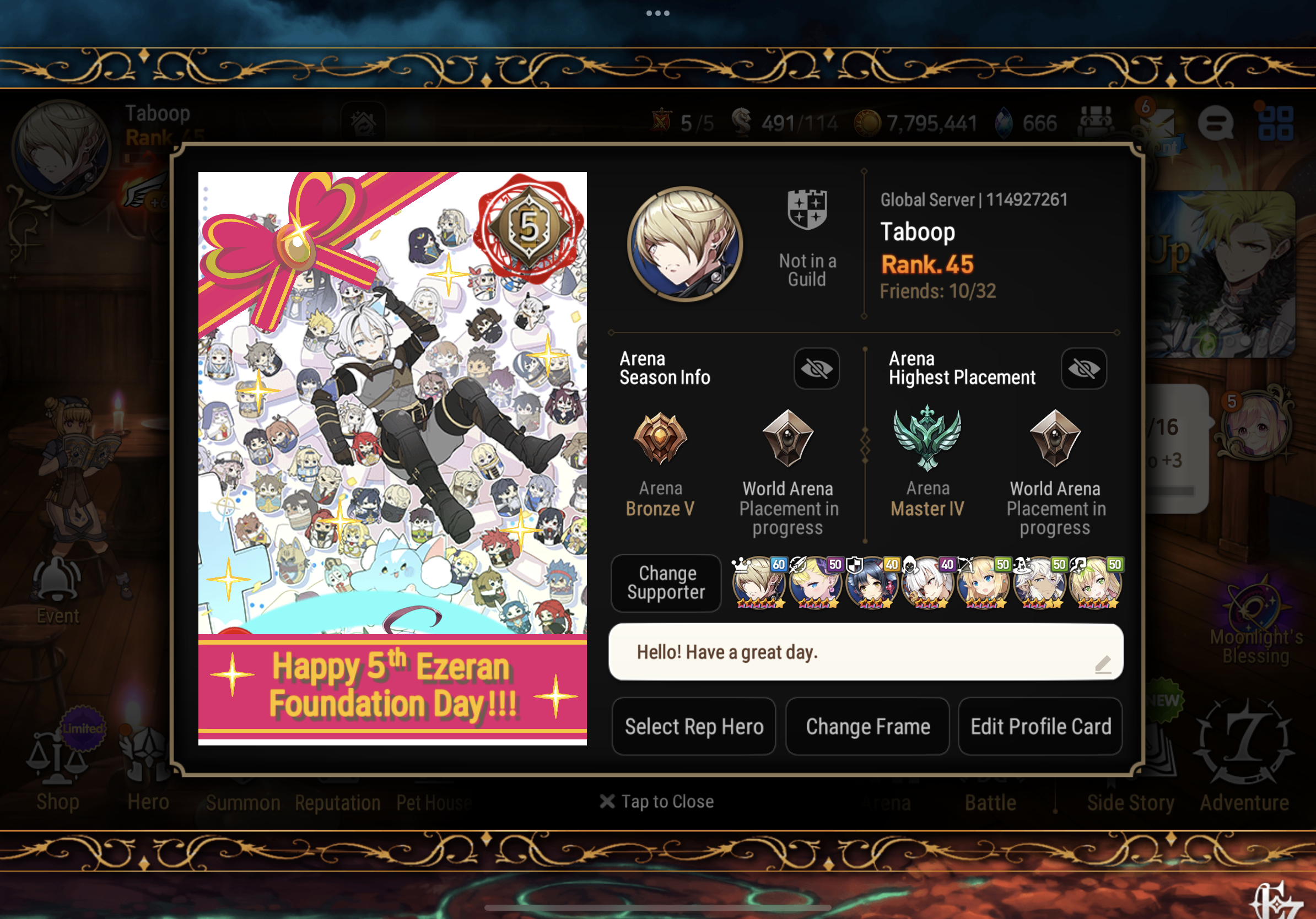Tap the Bronze V arena emblem
Viewport: 1316px width, 919px height.
click(x=660, y=439)
